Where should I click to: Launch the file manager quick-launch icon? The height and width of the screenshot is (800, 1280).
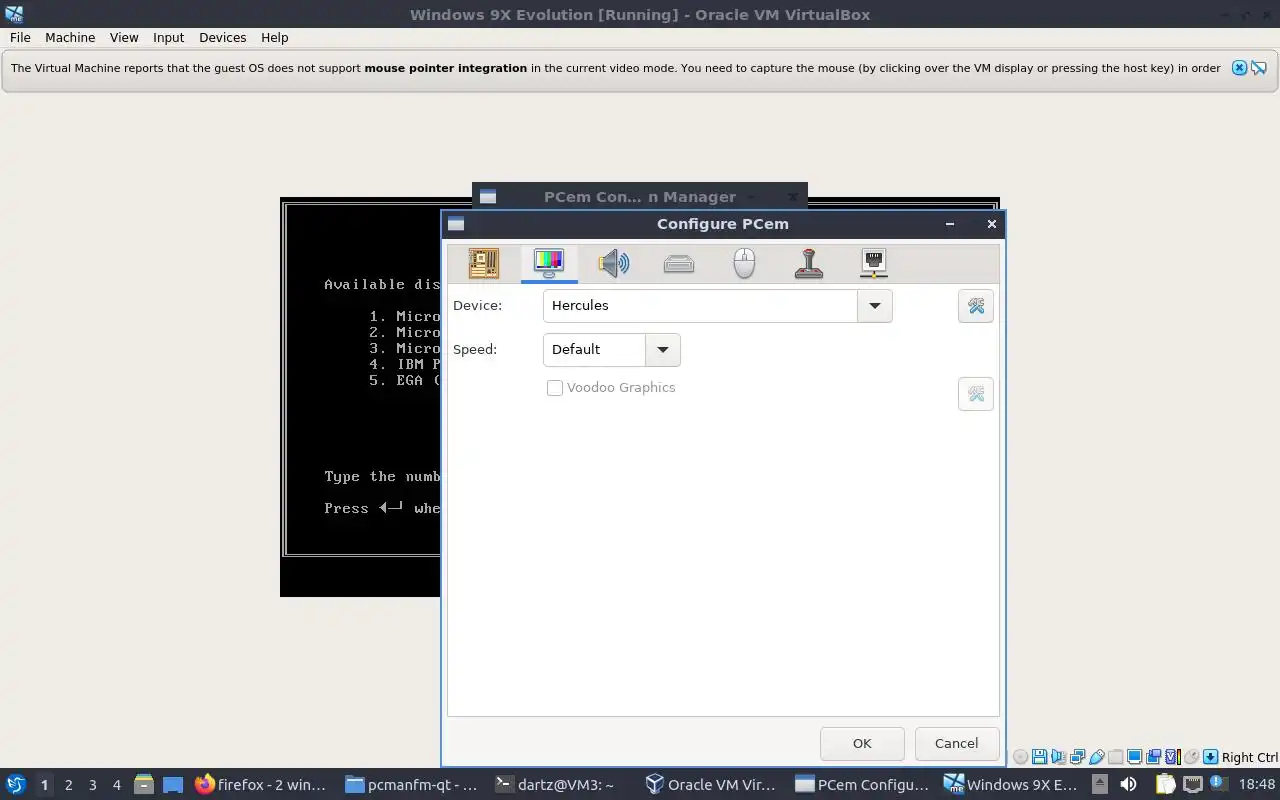143,784
